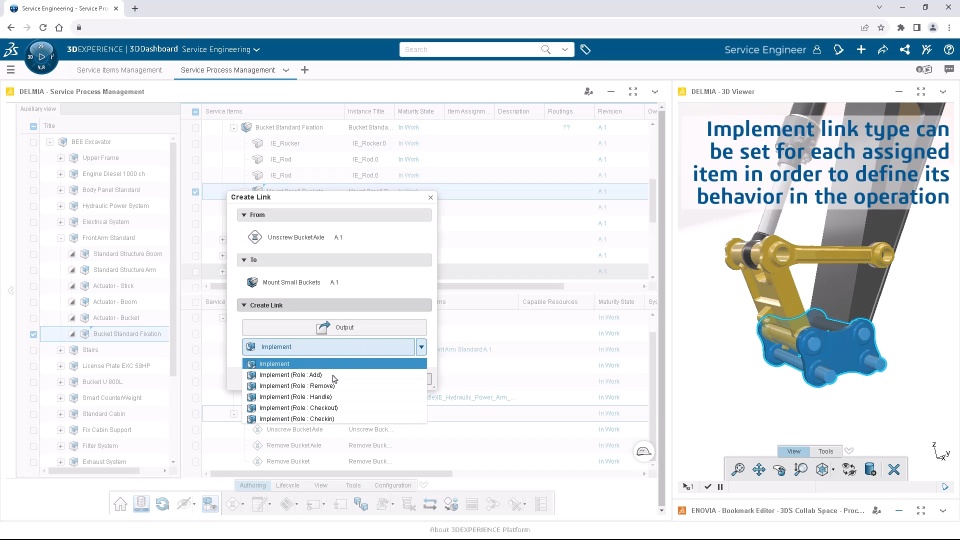Choose Implement (Role : Add) option
This screenshot has height=540, width=960.
click(x=334, y=375)
